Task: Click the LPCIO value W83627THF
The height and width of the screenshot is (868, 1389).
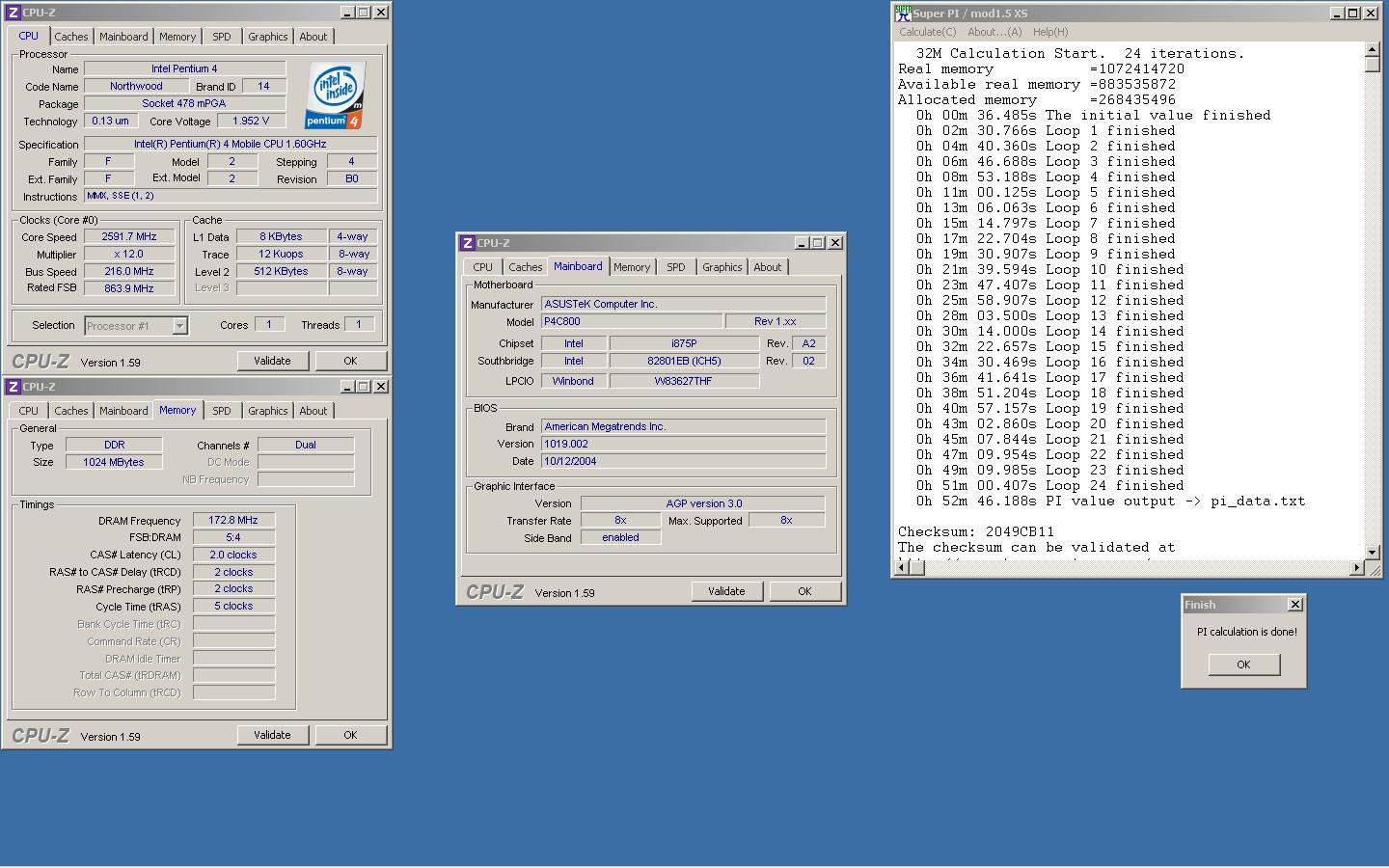Action: click(x=684, y=381)
